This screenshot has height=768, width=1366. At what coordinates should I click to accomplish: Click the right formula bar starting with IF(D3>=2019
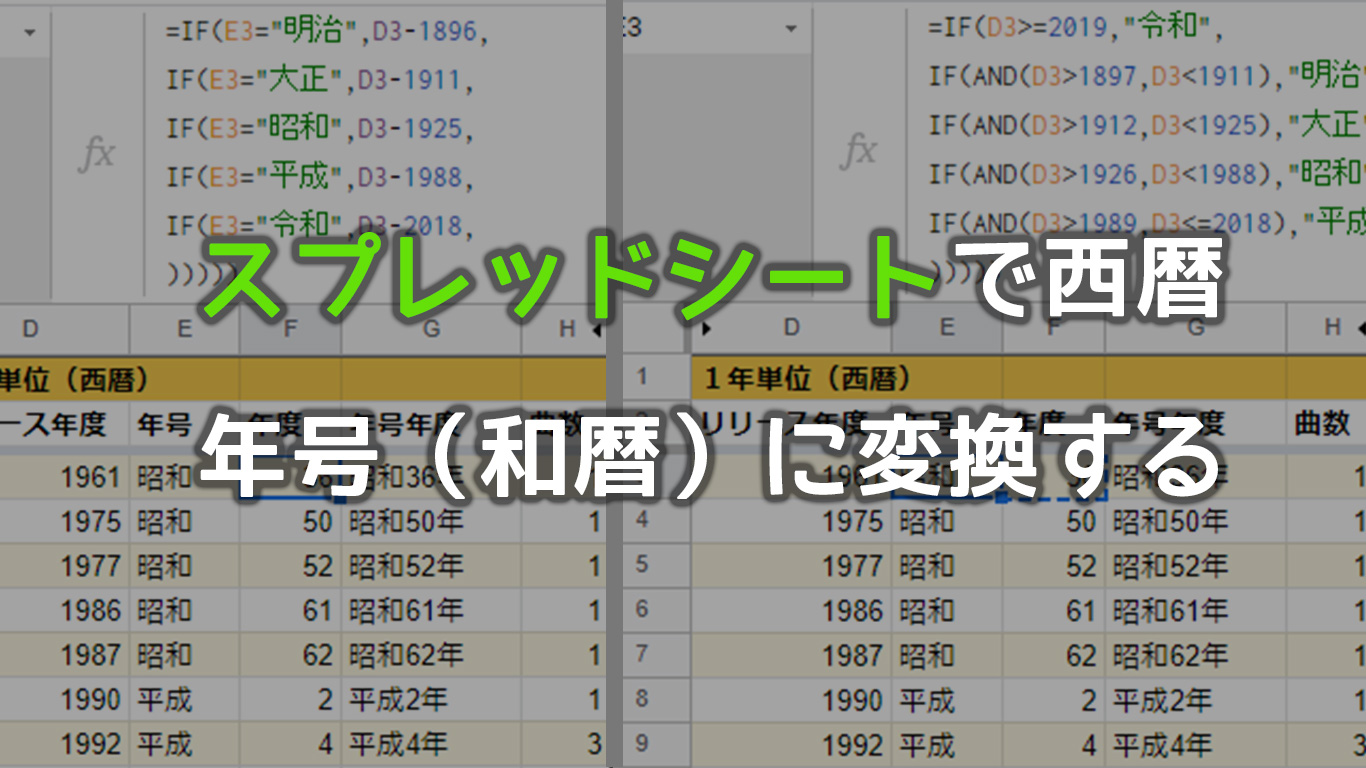coord(1130,150)
